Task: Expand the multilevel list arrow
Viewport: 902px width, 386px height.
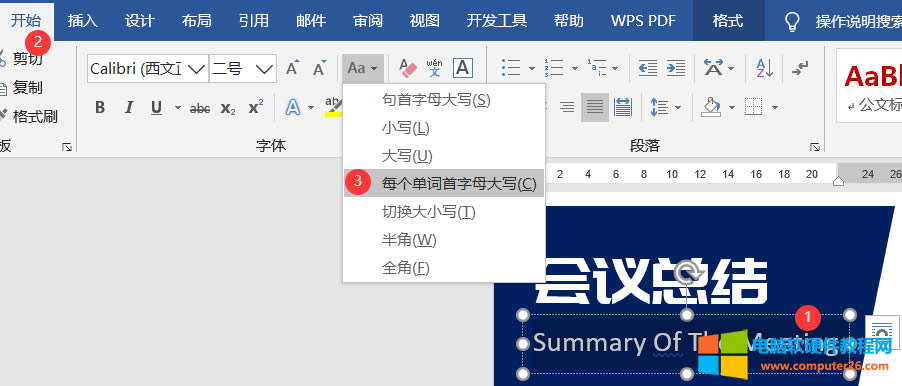Action: point(615,69)
